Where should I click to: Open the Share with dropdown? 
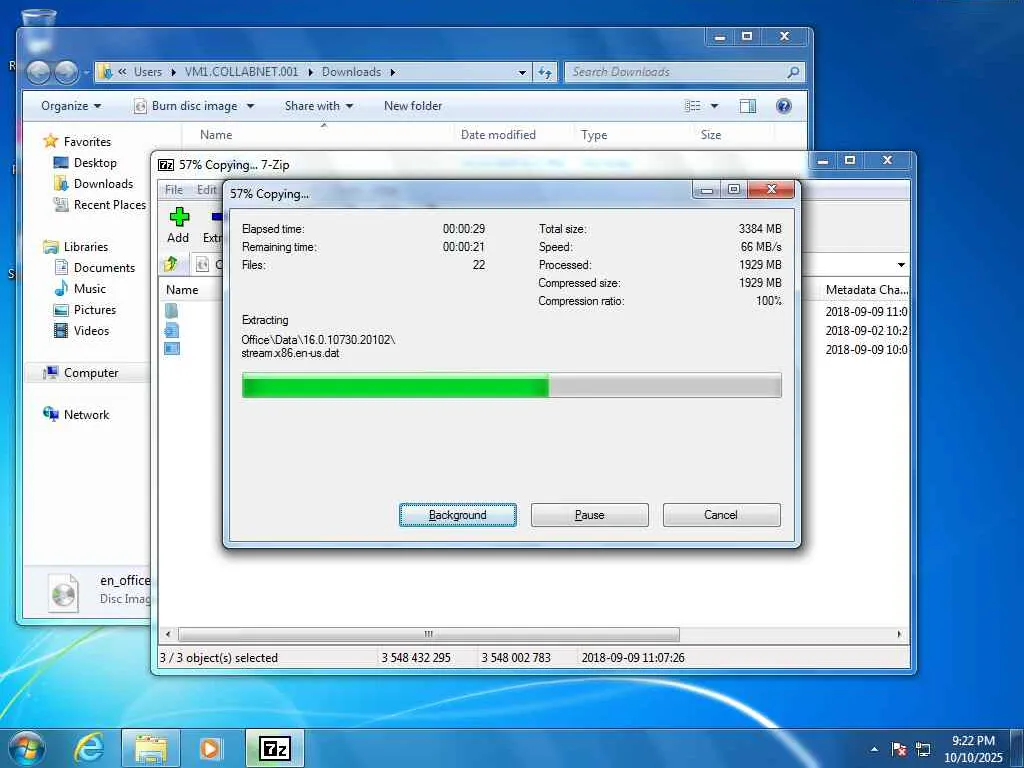click(319, 106)
